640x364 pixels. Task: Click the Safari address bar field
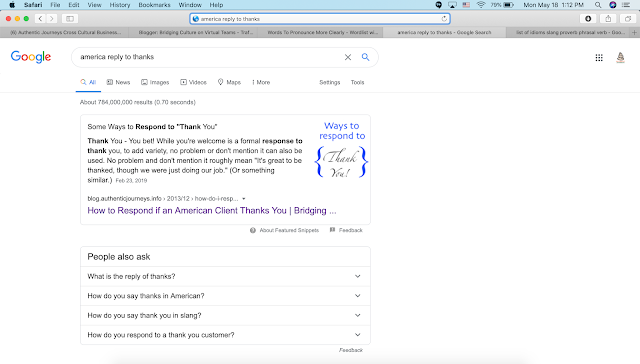pyautogui.click(x=320, y=19)
